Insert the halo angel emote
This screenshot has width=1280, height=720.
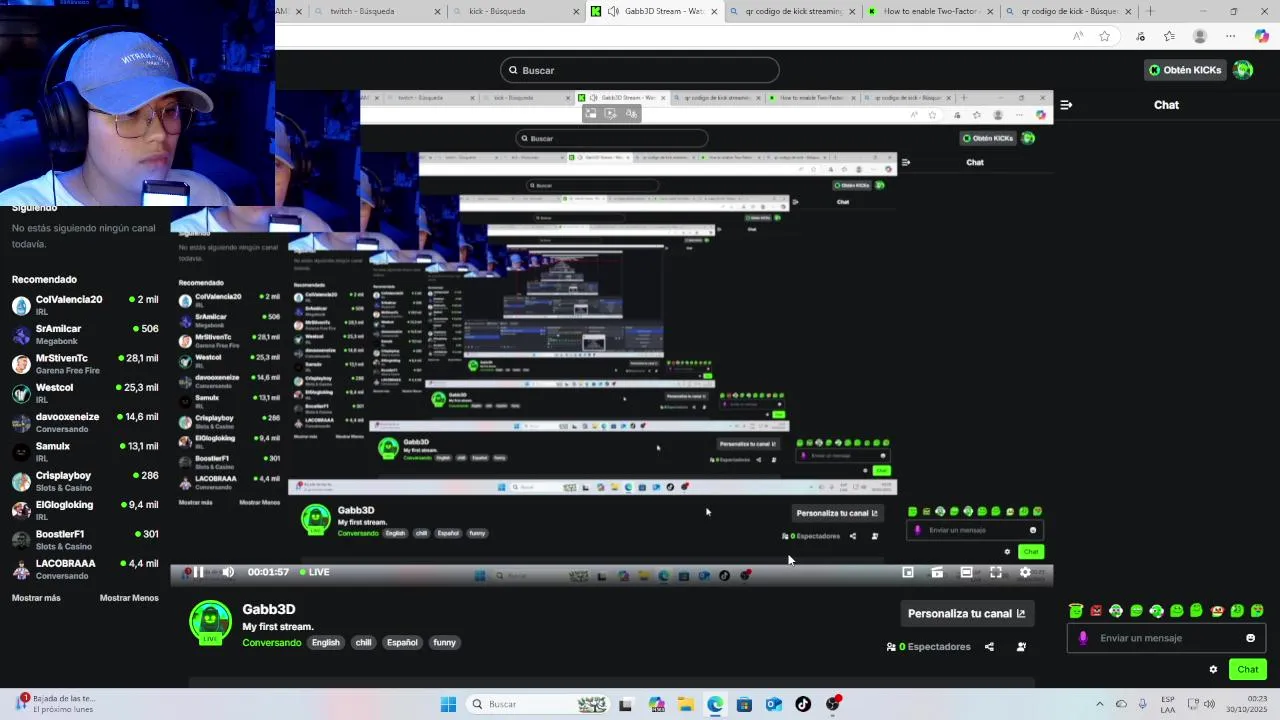pos(1076,610)
